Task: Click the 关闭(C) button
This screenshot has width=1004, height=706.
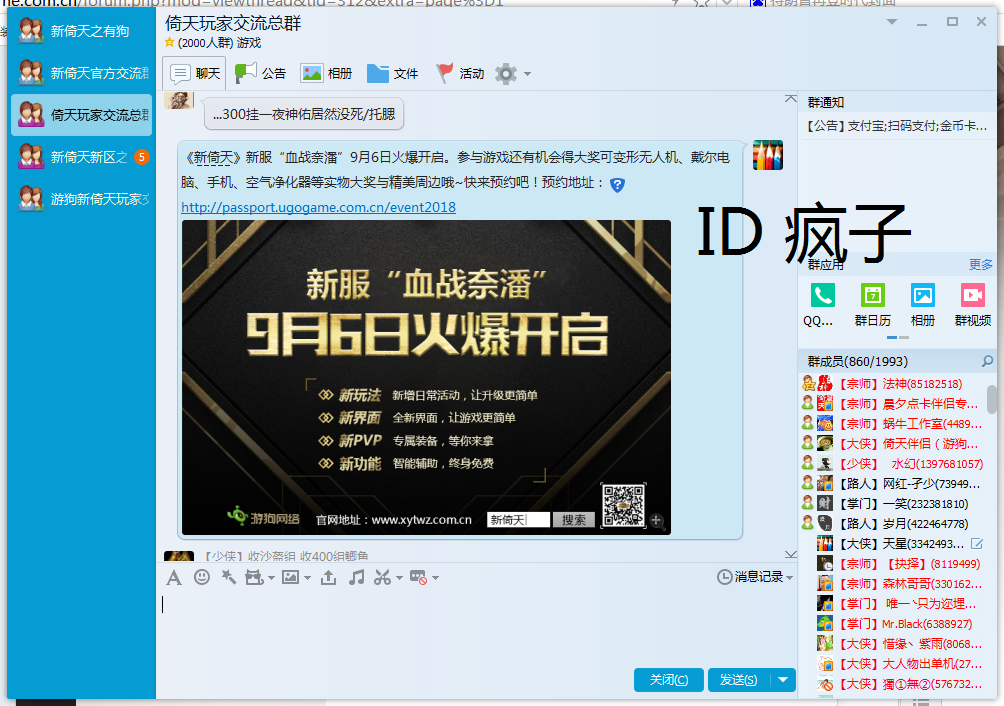Action: [x=668, y=679]
